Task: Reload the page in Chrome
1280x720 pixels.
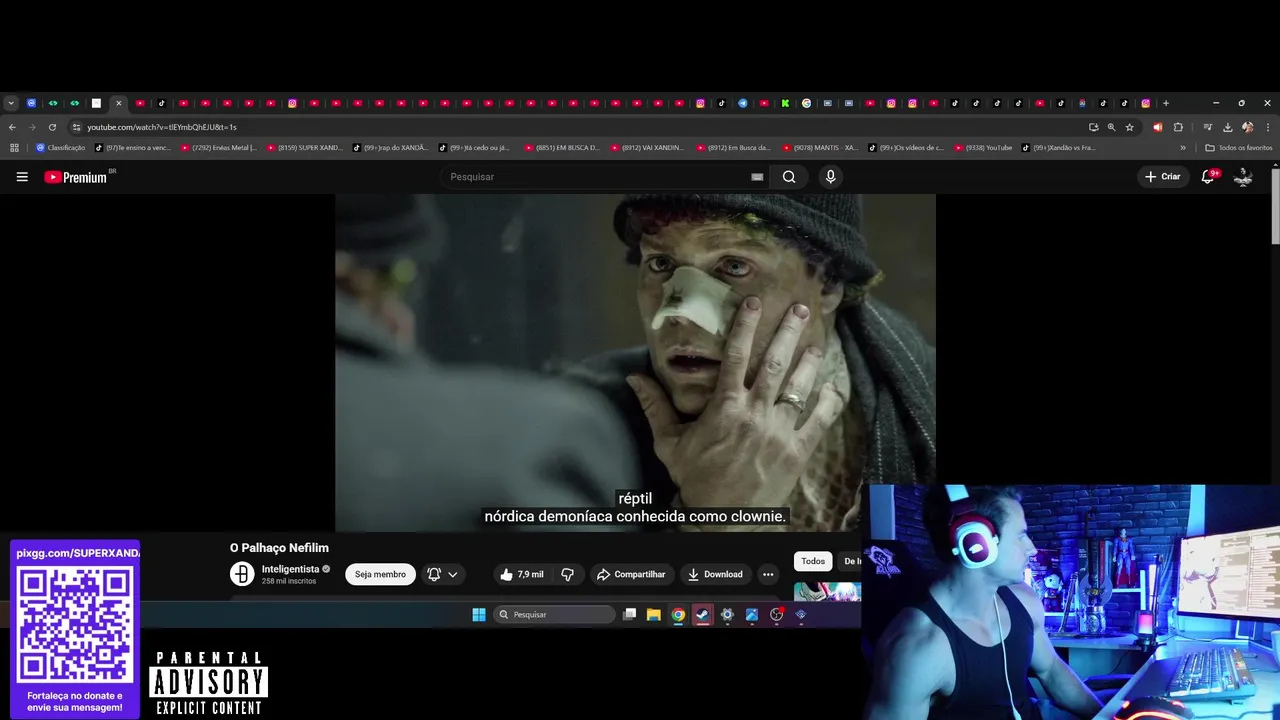Action: [x=52, y=127]
